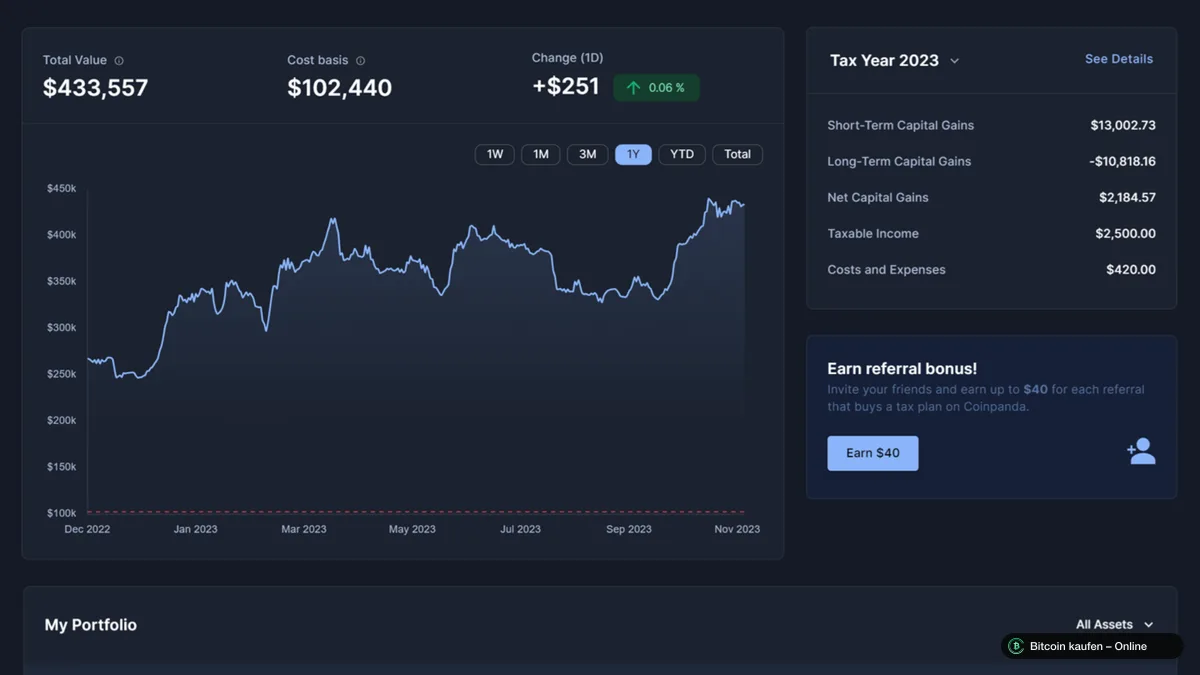The image size is (1200, 675).
Task: Click the Bitcoin logo in bottom badge
Action: [1016, 646]
